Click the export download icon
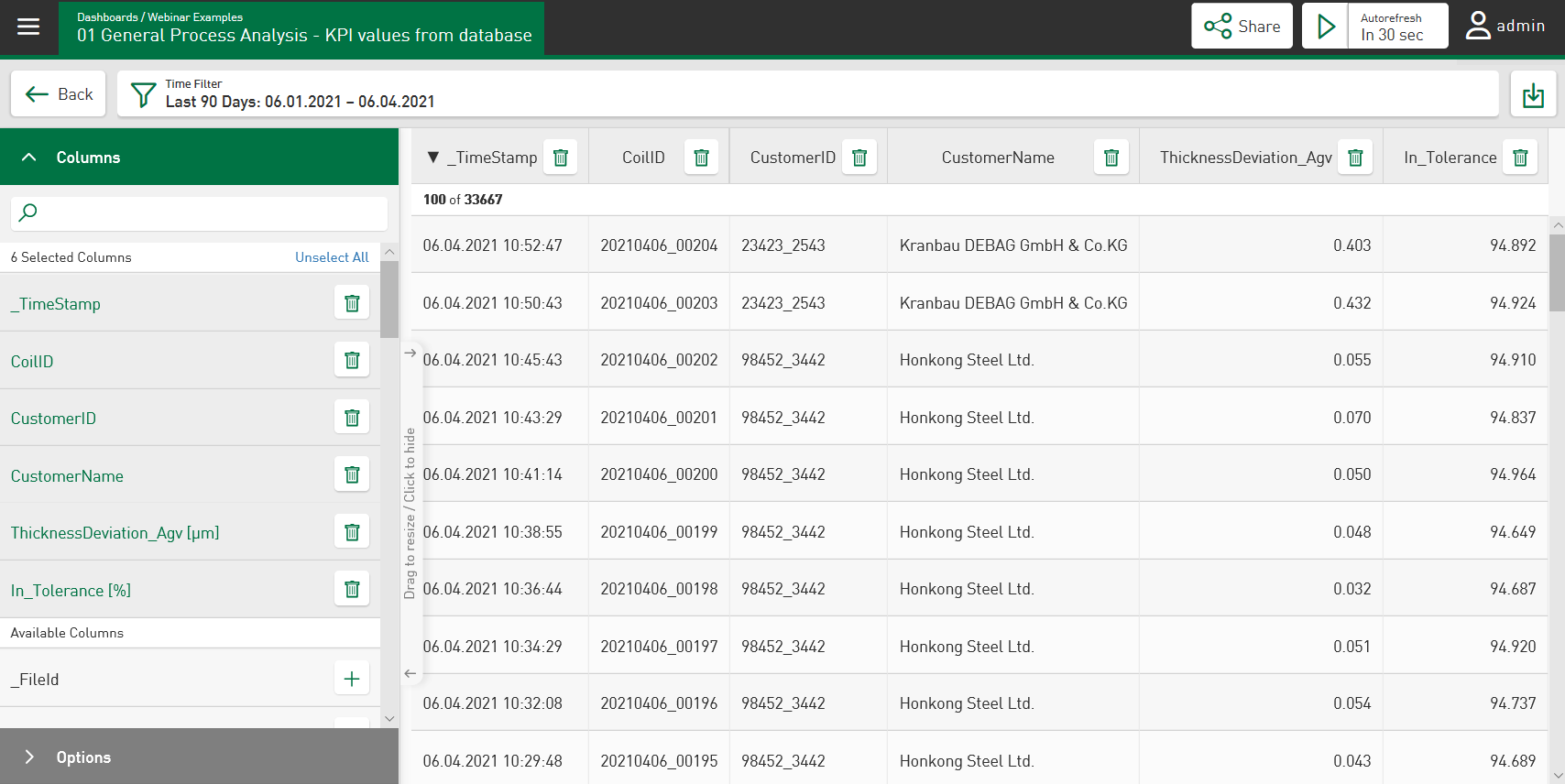This screenshot has height=784, width=1565. click(x=1533, y=94)
